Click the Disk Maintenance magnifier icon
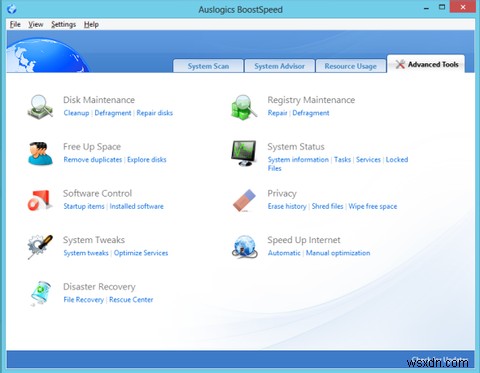This screenshot has height=373, width=480. pyautogui.click(x=40, y=107)
